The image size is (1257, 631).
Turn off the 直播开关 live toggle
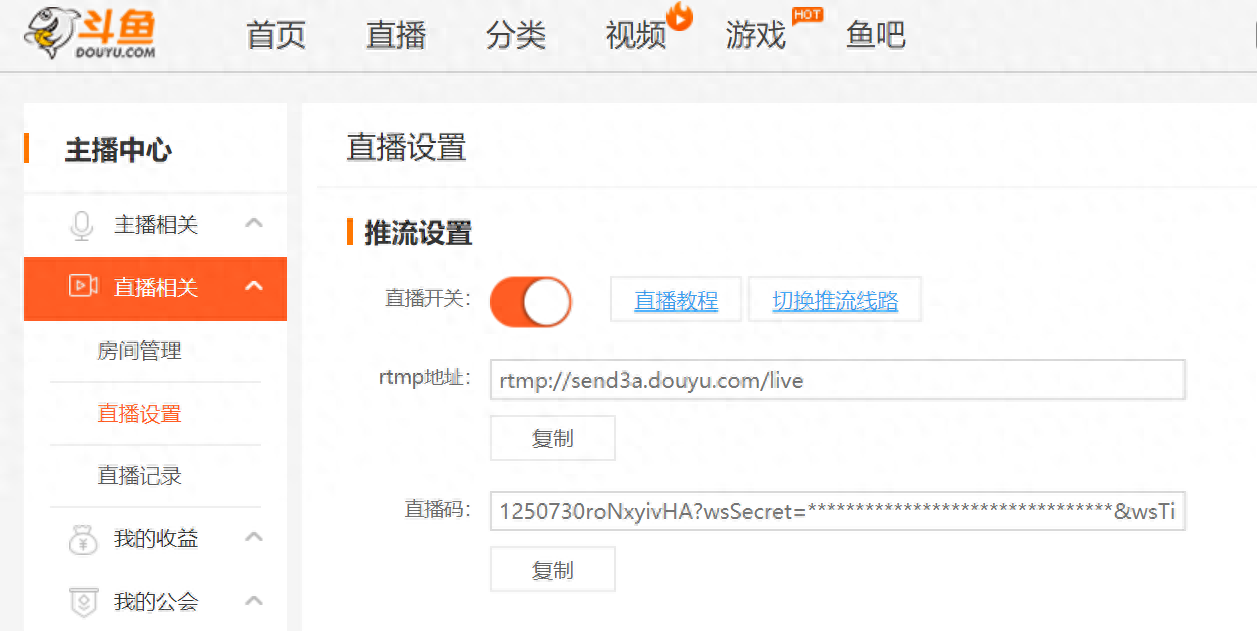(530, 301)
